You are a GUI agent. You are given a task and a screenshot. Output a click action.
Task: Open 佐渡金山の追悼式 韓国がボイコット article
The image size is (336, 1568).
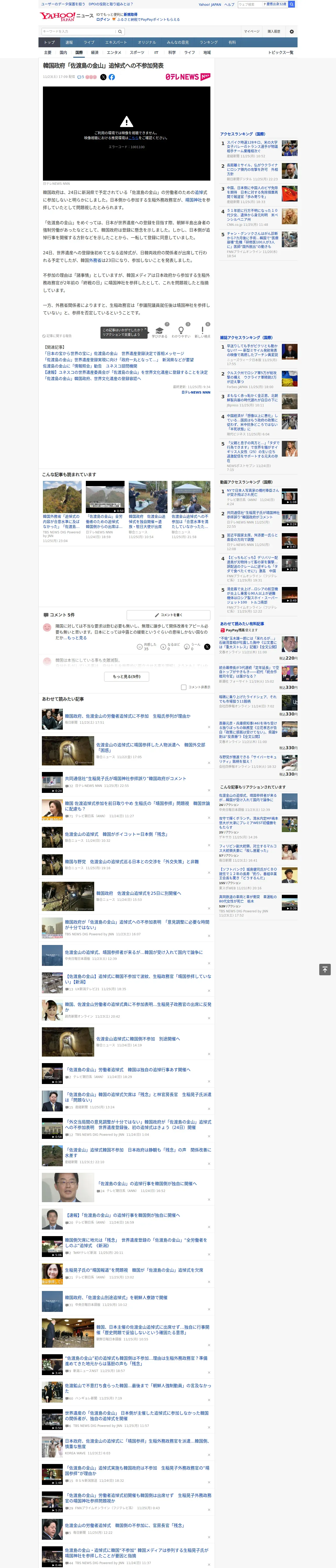click(116, 834)
